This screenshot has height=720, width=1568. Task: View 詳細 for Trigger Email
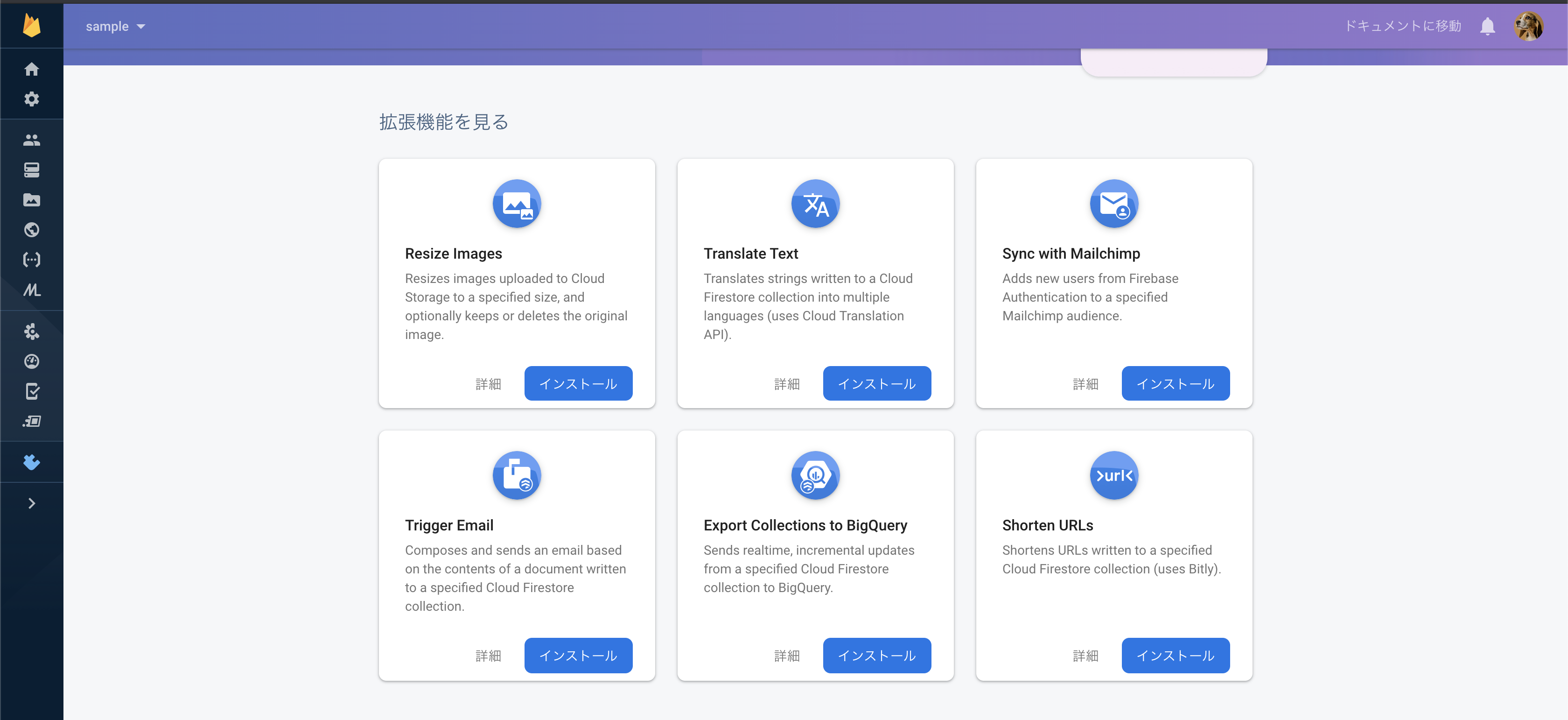coord(488,656)
